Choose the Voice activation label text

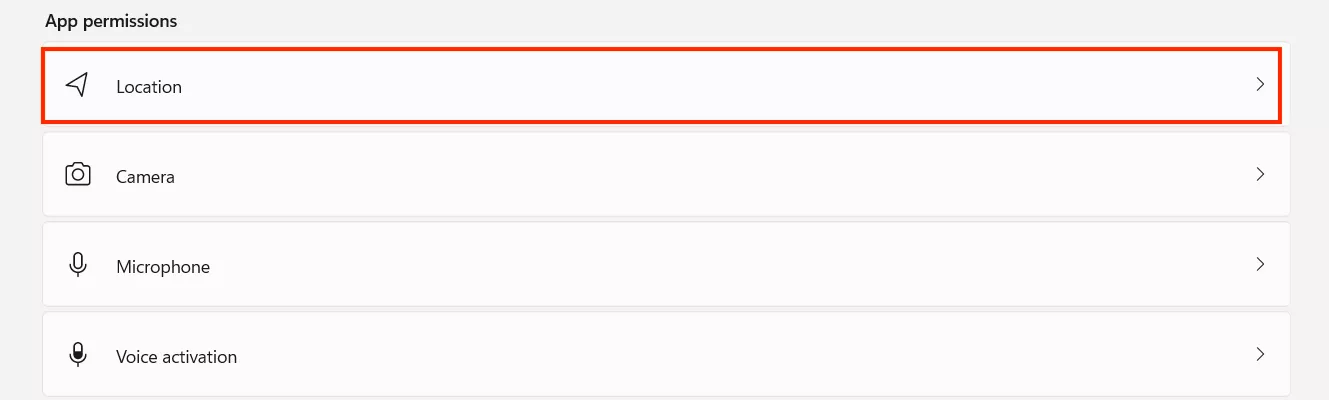click(176, 357)
